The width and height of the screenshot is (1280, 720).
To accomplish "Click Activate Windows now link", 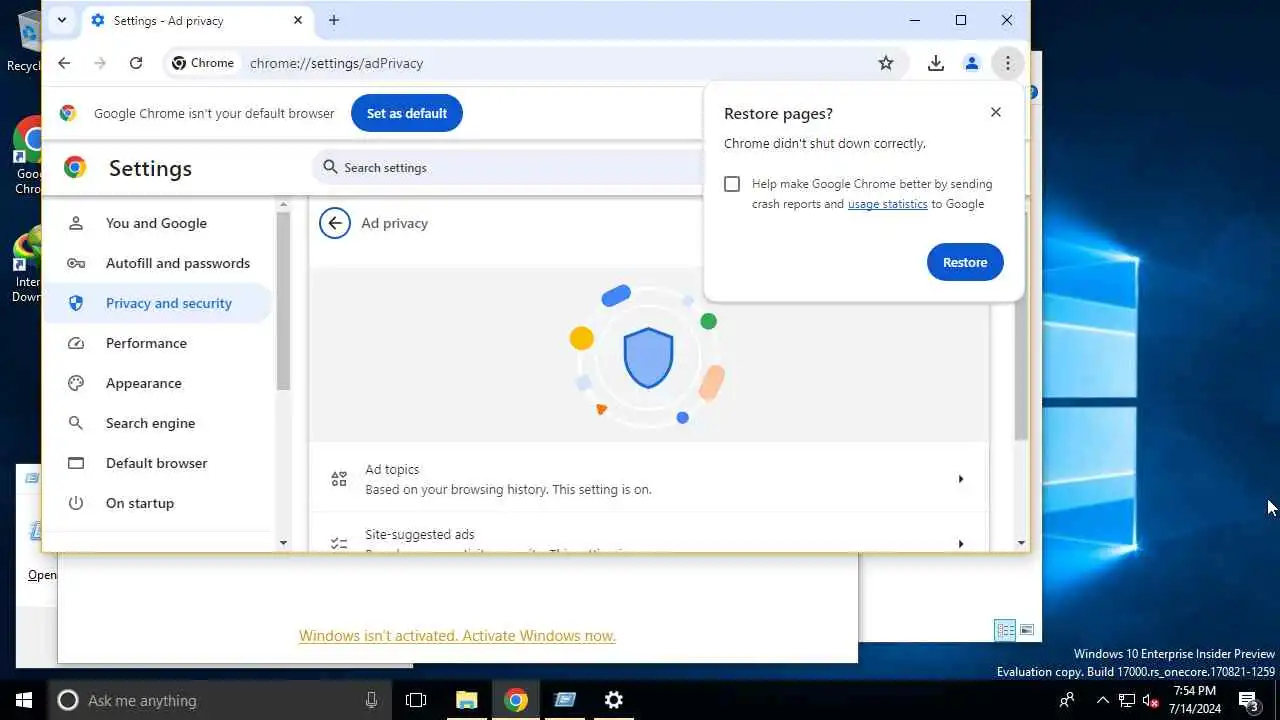I will pyautogui.click(x=457, y=636).
